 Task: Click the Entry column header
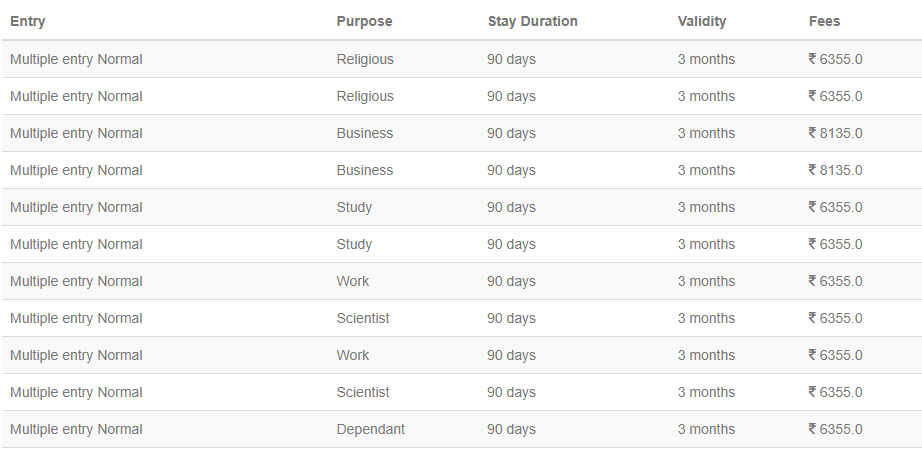click(28, 21)
